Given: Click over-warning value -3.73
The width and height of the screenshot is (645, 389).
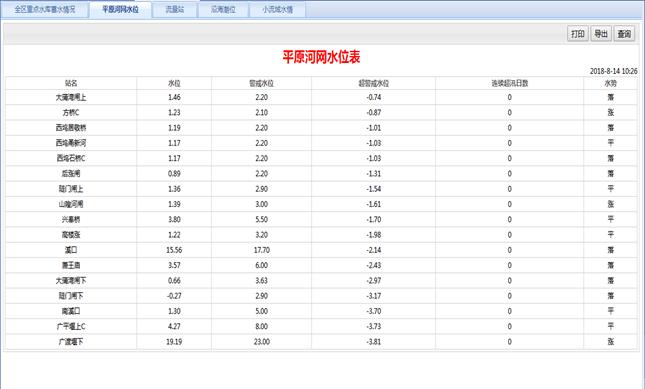Looking at the screenshot, I should click(374, 326).
